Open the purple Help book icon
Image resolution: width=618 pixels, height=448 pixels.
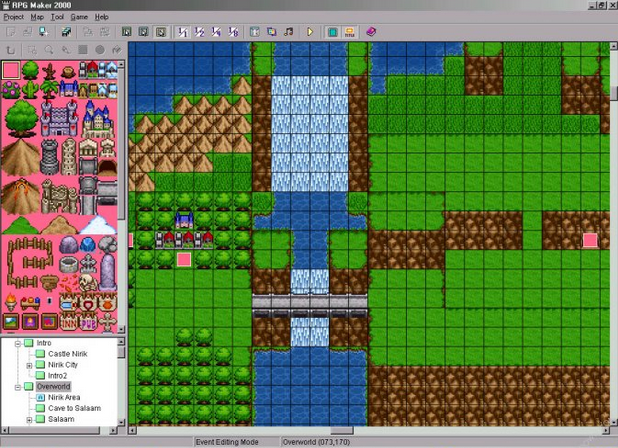[x=371, y=32]
